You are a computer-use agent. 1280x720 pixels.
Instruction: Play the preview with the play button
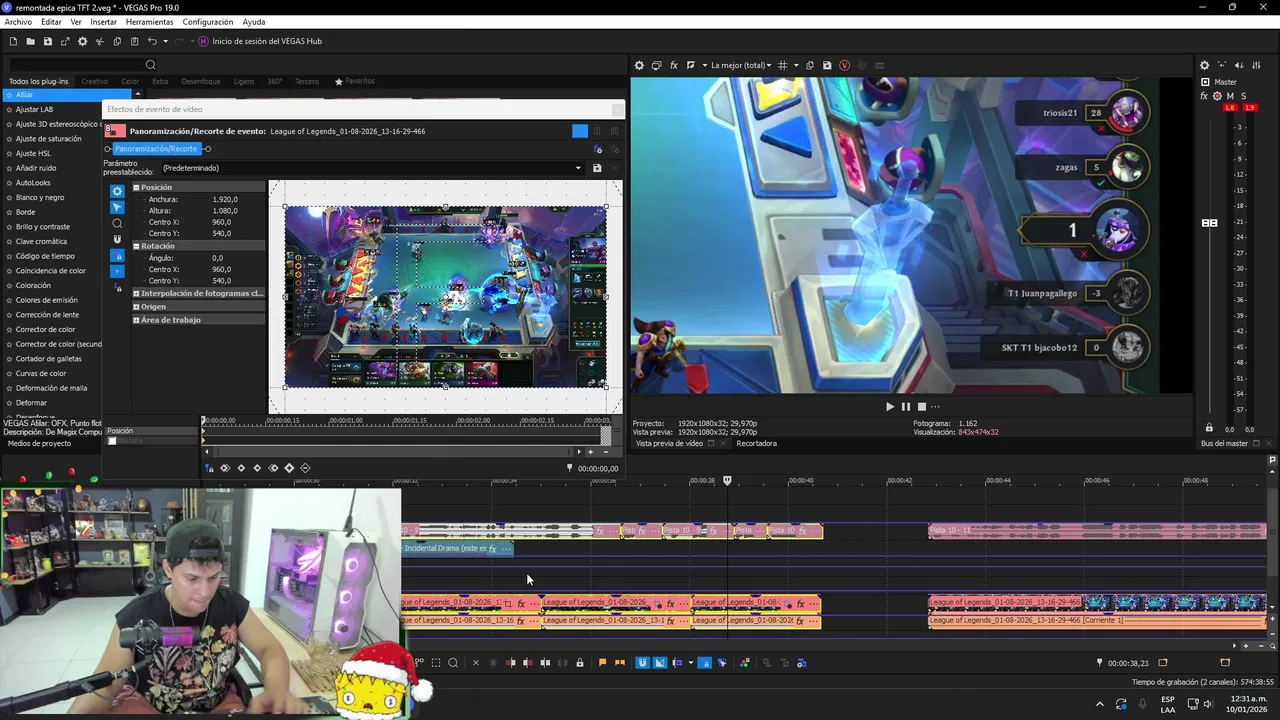(890, 406)
